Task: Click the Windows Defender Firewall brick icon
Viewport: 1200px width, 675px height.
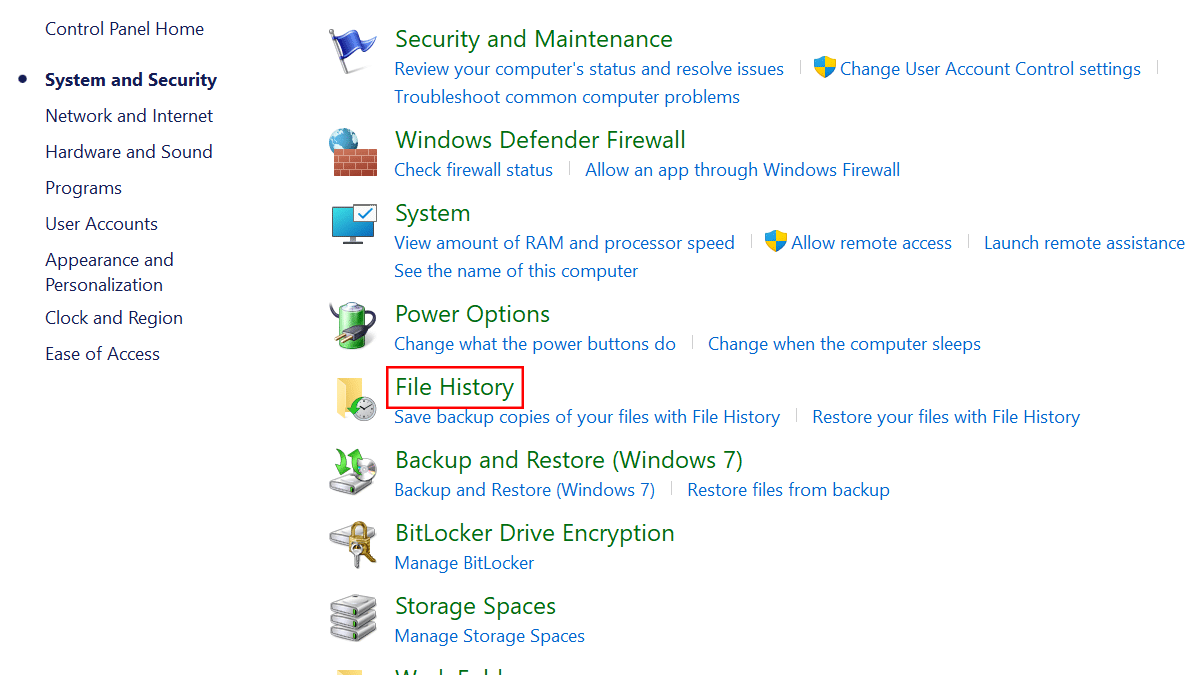Action: point(353,152)
